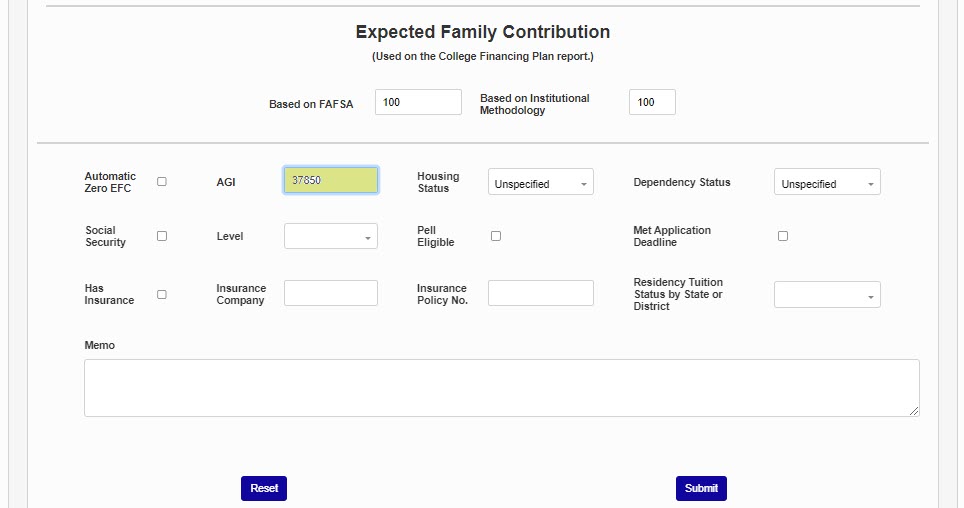Click the Insurance Company text field
Screen dimensions: 964x508
pyautogui.click(x=331, y=293)
